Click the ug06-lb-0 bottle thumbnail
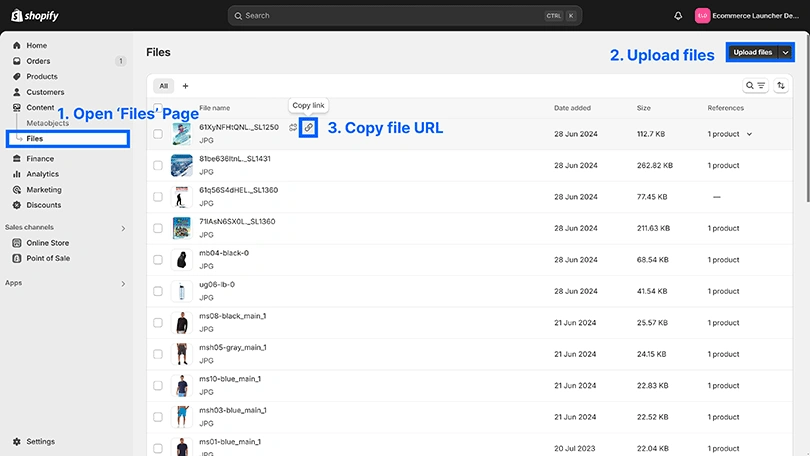Viewport: 810px width, 456px height. point(181,291)
